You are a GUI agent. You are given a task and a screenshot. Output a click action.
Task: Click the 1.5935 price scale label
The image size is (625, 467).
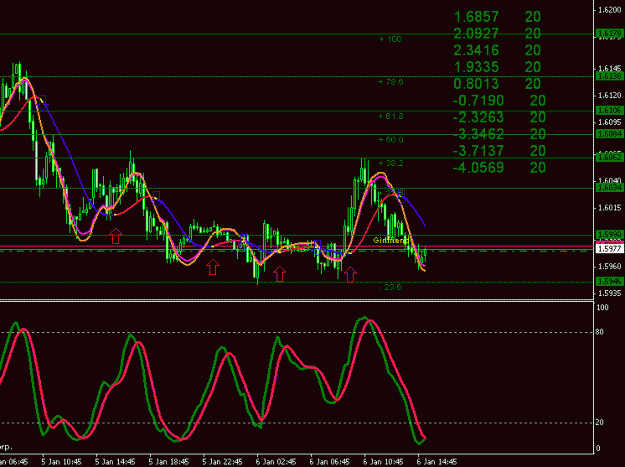point(609,293)
